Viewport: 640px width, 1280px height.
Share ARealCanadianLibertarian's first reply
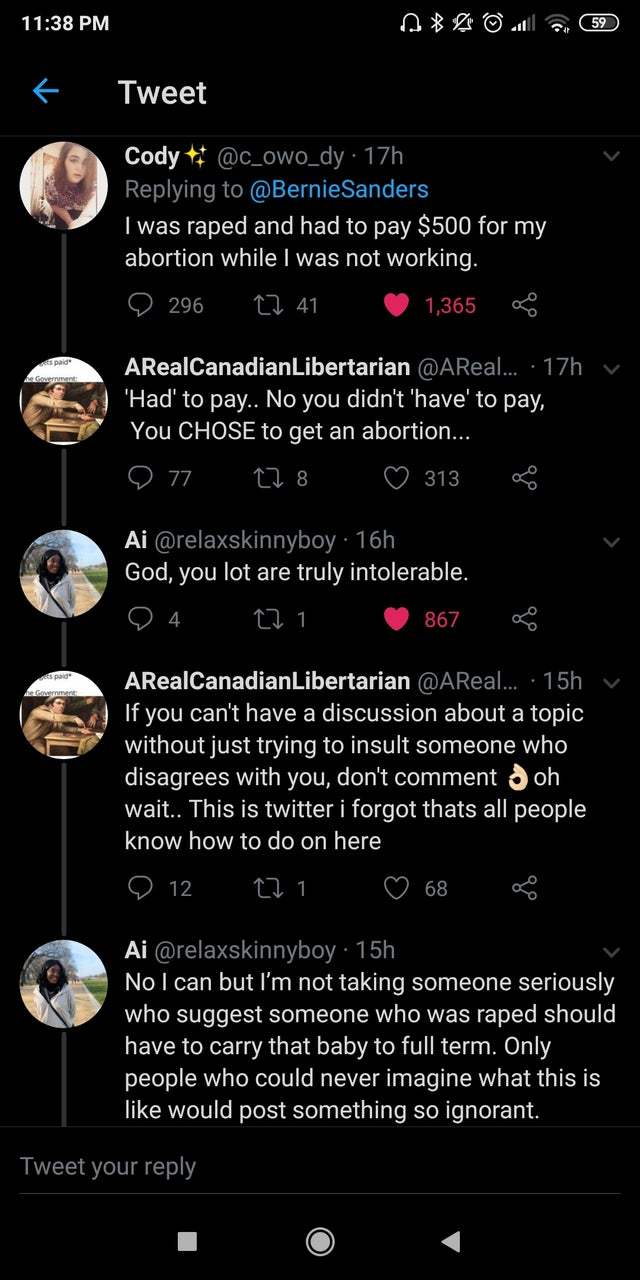click(x=525, y=478)
